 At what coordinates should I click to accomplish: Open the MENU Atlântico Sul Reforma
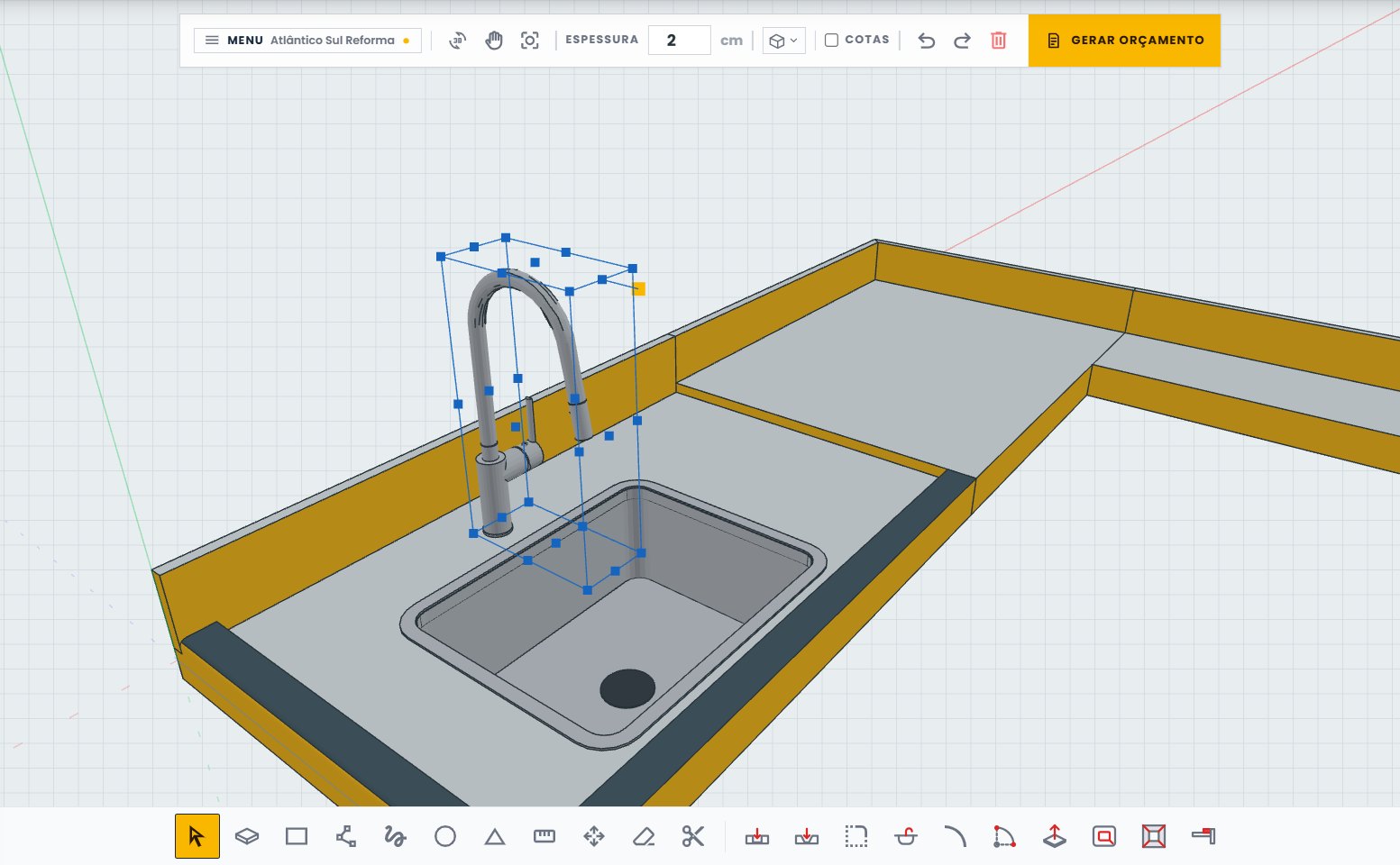tap(307, 41)
